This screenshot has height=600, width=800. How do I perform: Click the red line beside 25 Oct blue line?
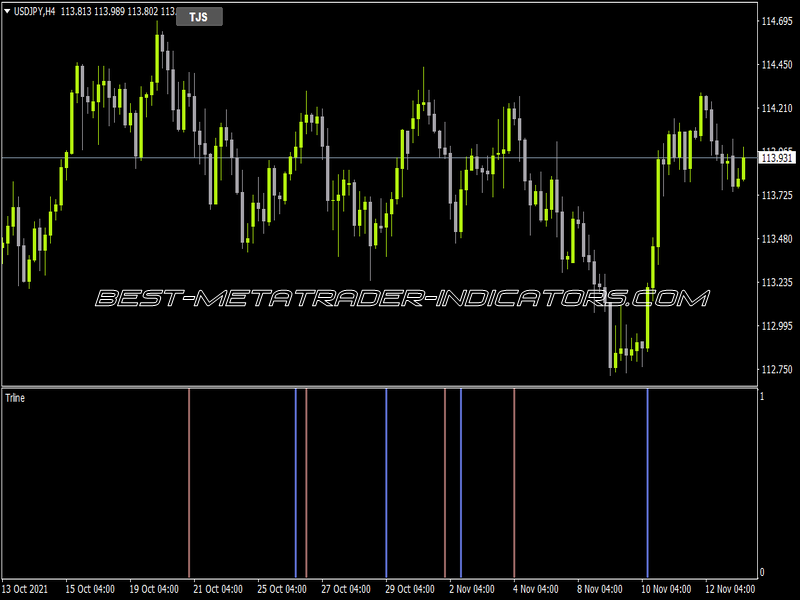tap(306, 483)
